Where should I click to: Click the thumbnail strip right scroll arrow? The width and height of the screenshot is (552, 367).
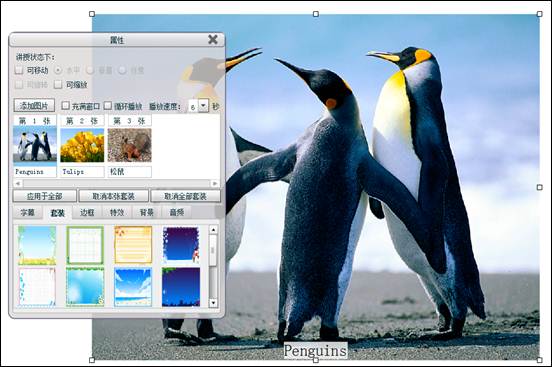coord(215,184)
